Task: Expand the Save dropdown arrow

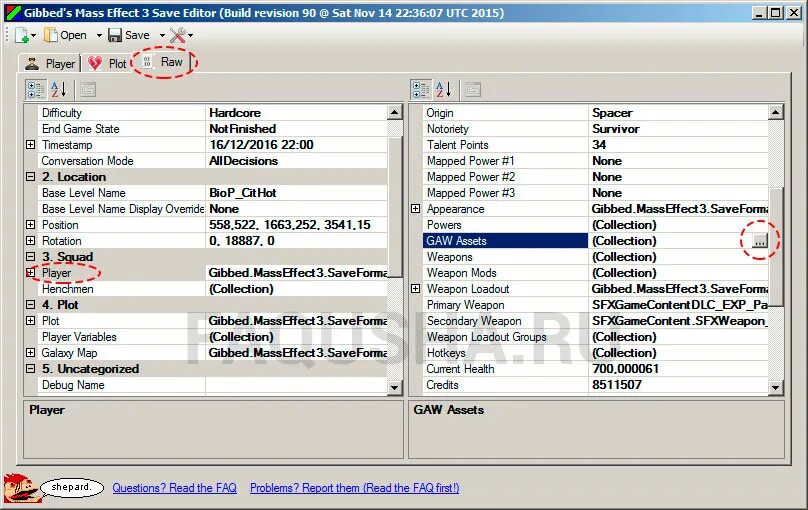Action: point(162,36)
